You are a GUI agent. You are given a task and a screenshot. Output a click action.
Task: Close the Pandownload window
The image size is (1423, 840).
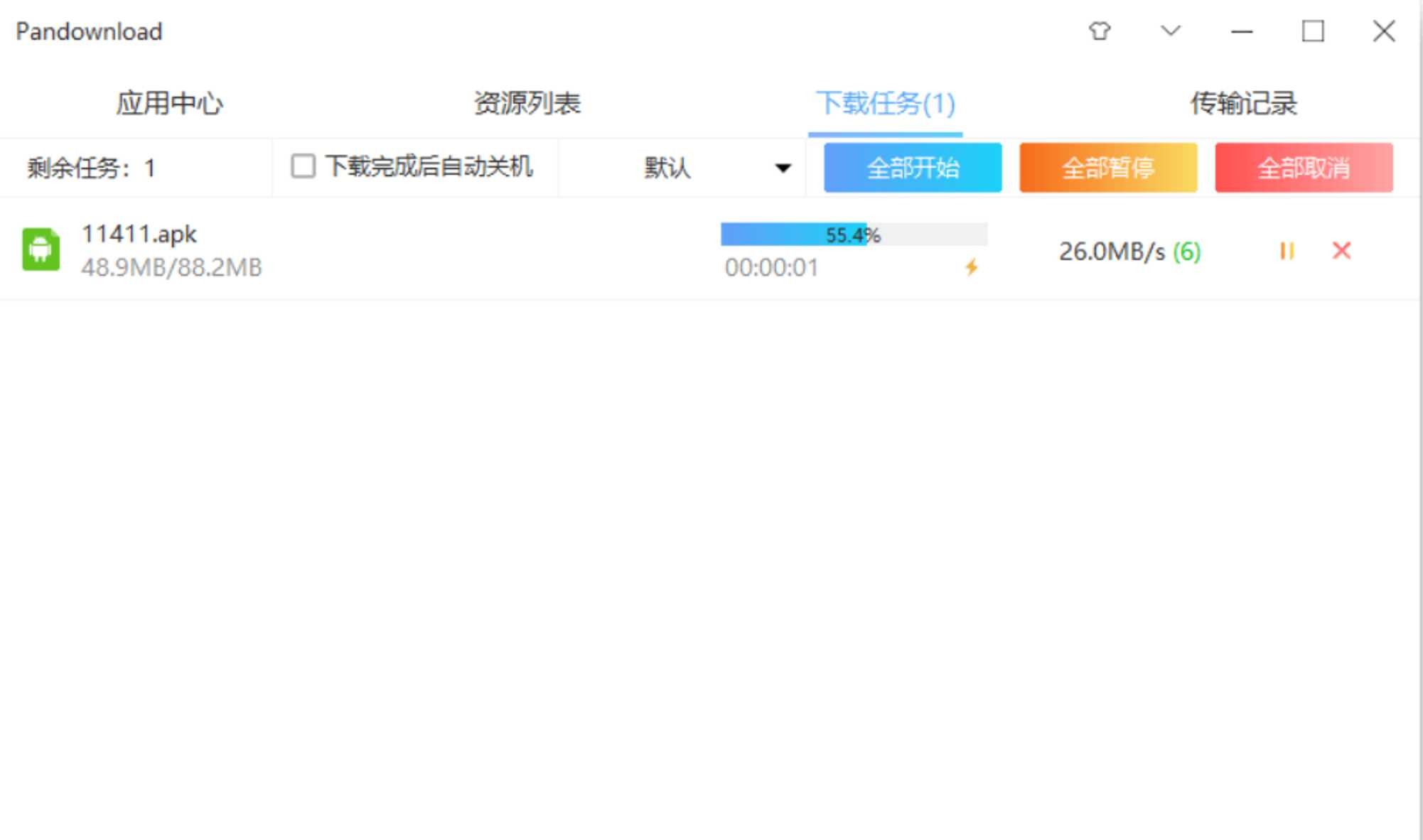[x=1384, y=31]
